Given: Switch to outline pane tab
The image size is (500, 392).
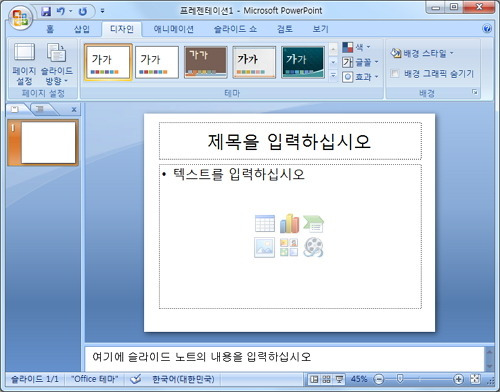Looking at the screenshot, I should coord(40,109).
